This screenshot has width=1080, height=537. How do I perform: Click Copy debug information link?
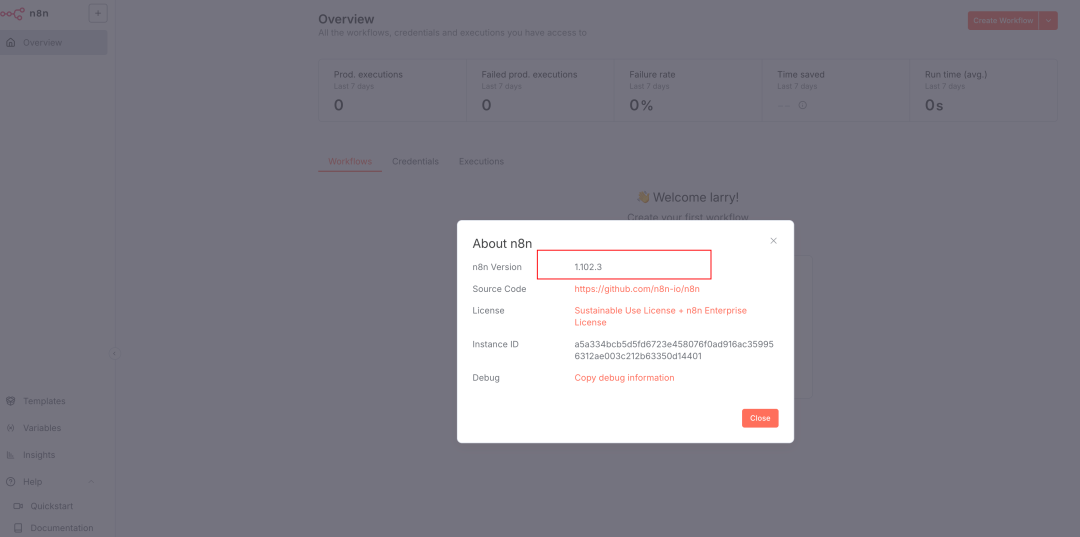coord(624,378)
